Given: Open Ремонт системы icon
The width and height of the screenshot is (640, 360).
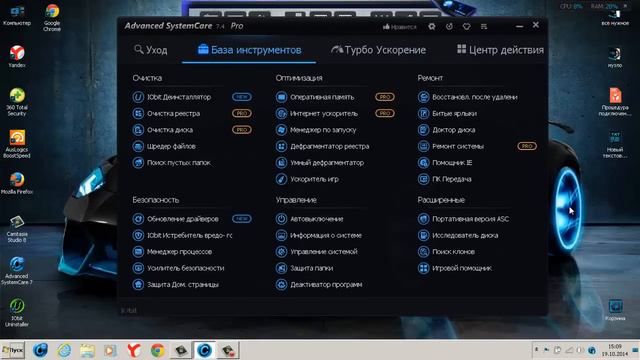Looking at the screenshot, I should (423, 146).
